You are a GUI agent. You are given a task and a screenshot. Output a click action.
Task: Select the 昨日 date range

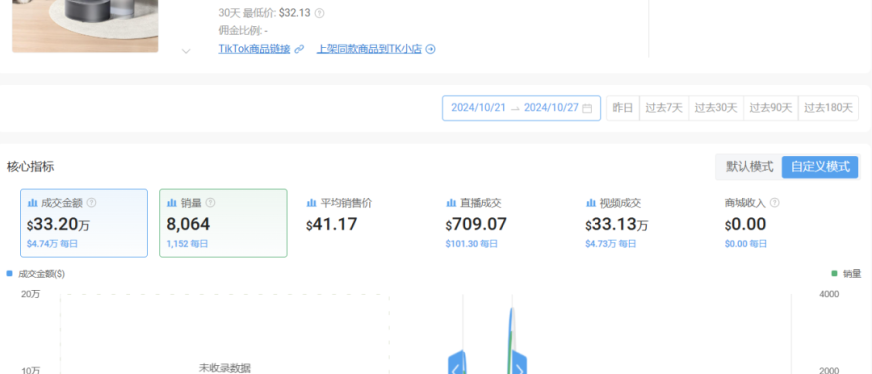tap(622, 108)
